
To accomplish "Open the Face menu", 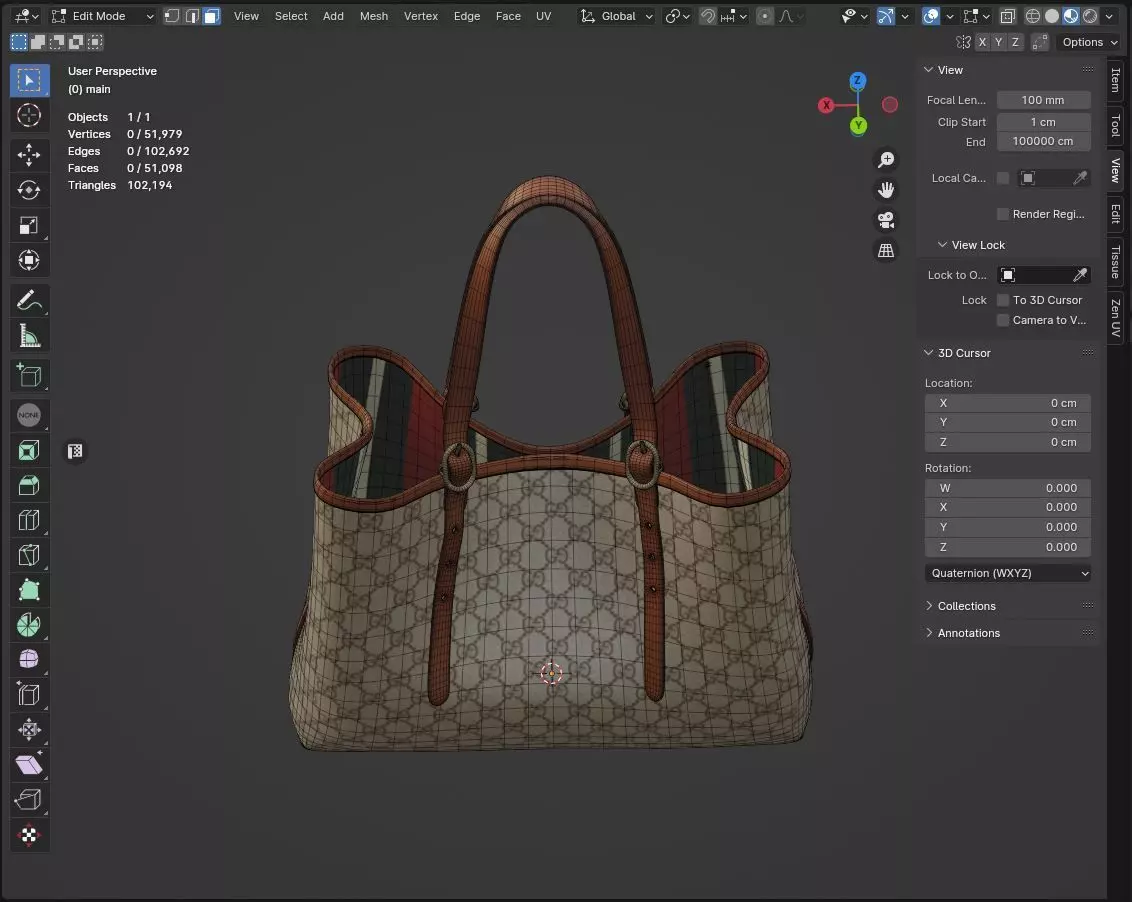I will pos(508,16).
